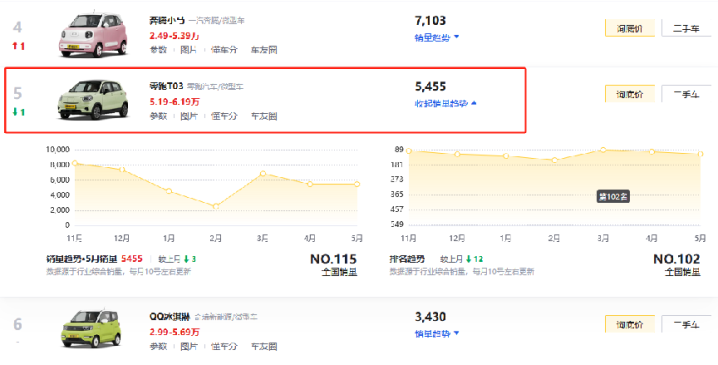Select the May point on ranking chart

point(700,154)
